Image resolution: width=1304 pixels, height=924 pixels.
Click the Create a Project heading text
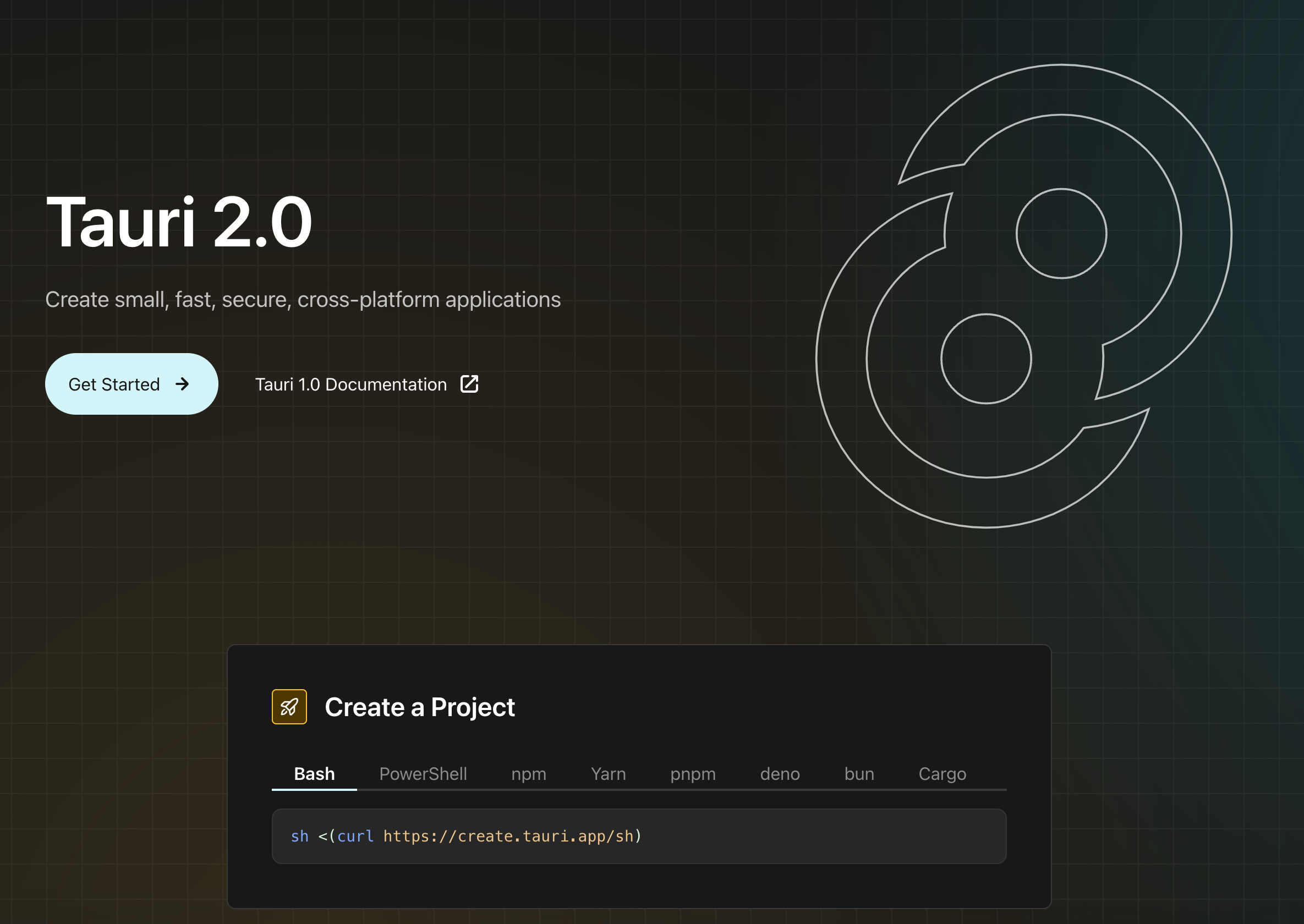point(419,707)
